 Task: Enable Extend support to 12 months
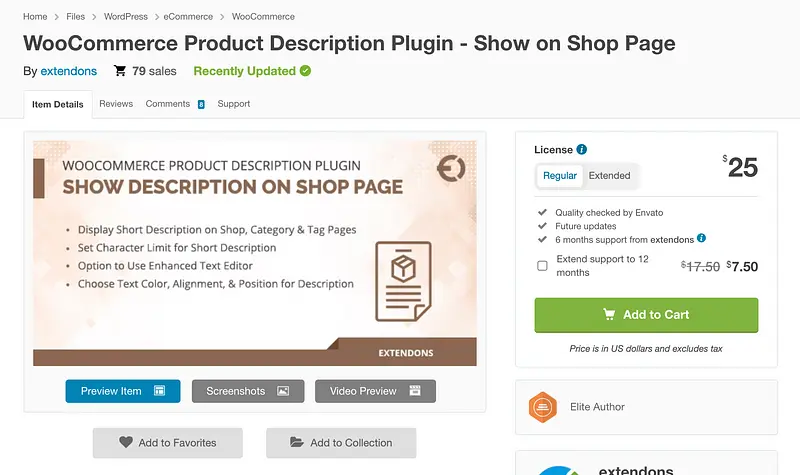(542, 266)
